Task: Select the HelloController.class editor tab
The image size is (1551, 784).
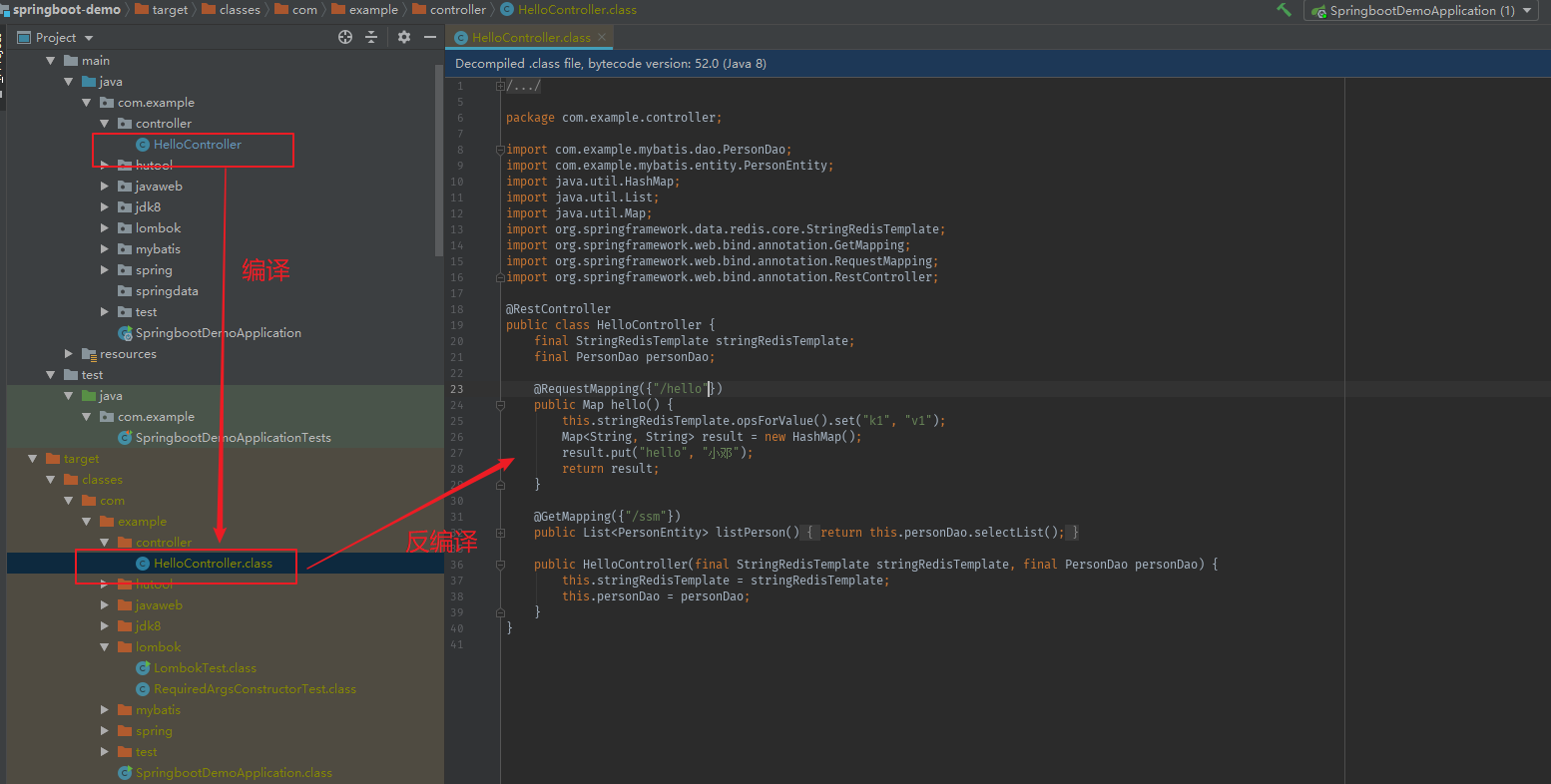Action: pos(531,37)
